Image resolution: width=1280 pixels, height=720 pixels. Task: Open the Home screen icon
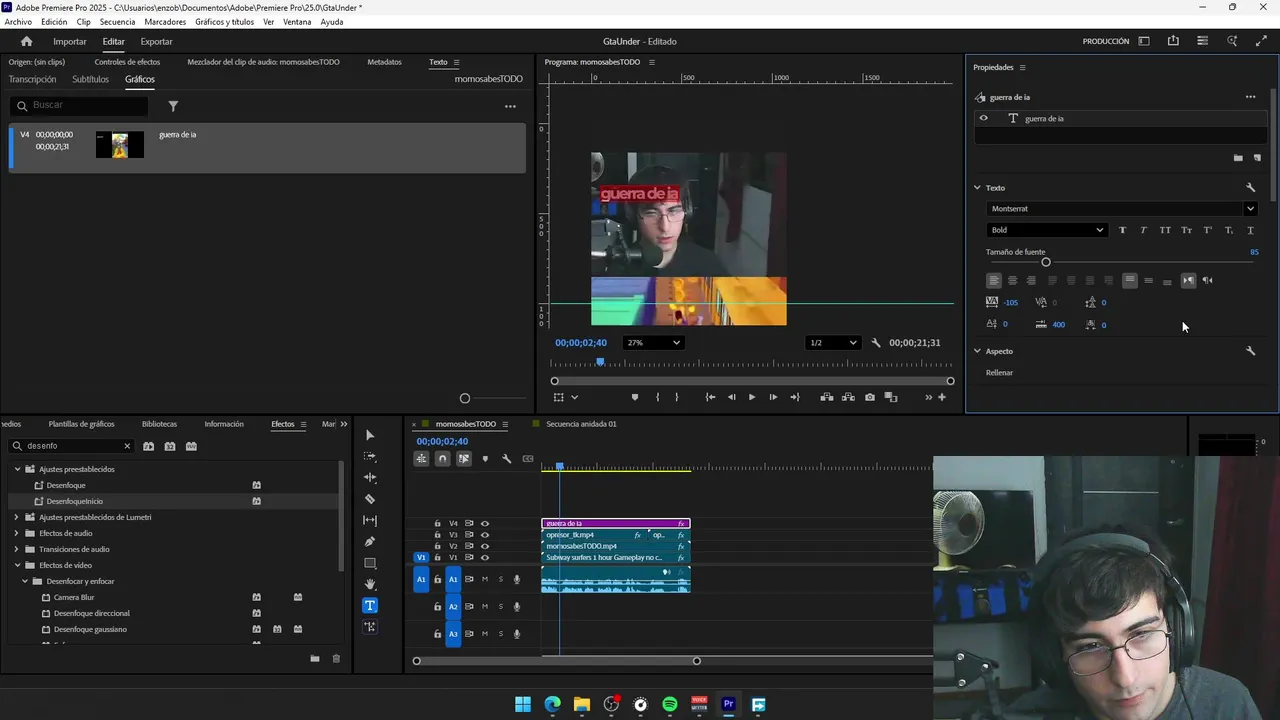(x=27, y=41)
